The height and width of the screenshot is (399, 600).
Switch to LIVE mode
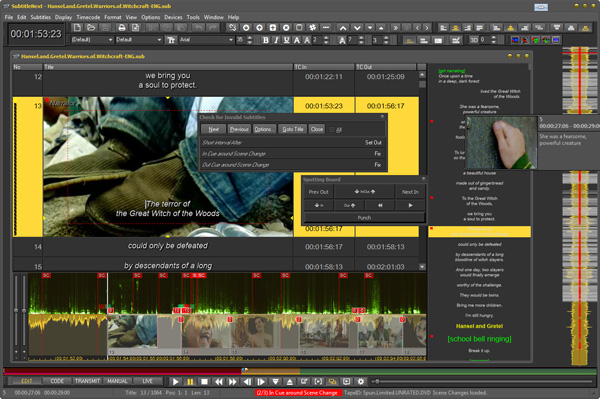point(147,381)
